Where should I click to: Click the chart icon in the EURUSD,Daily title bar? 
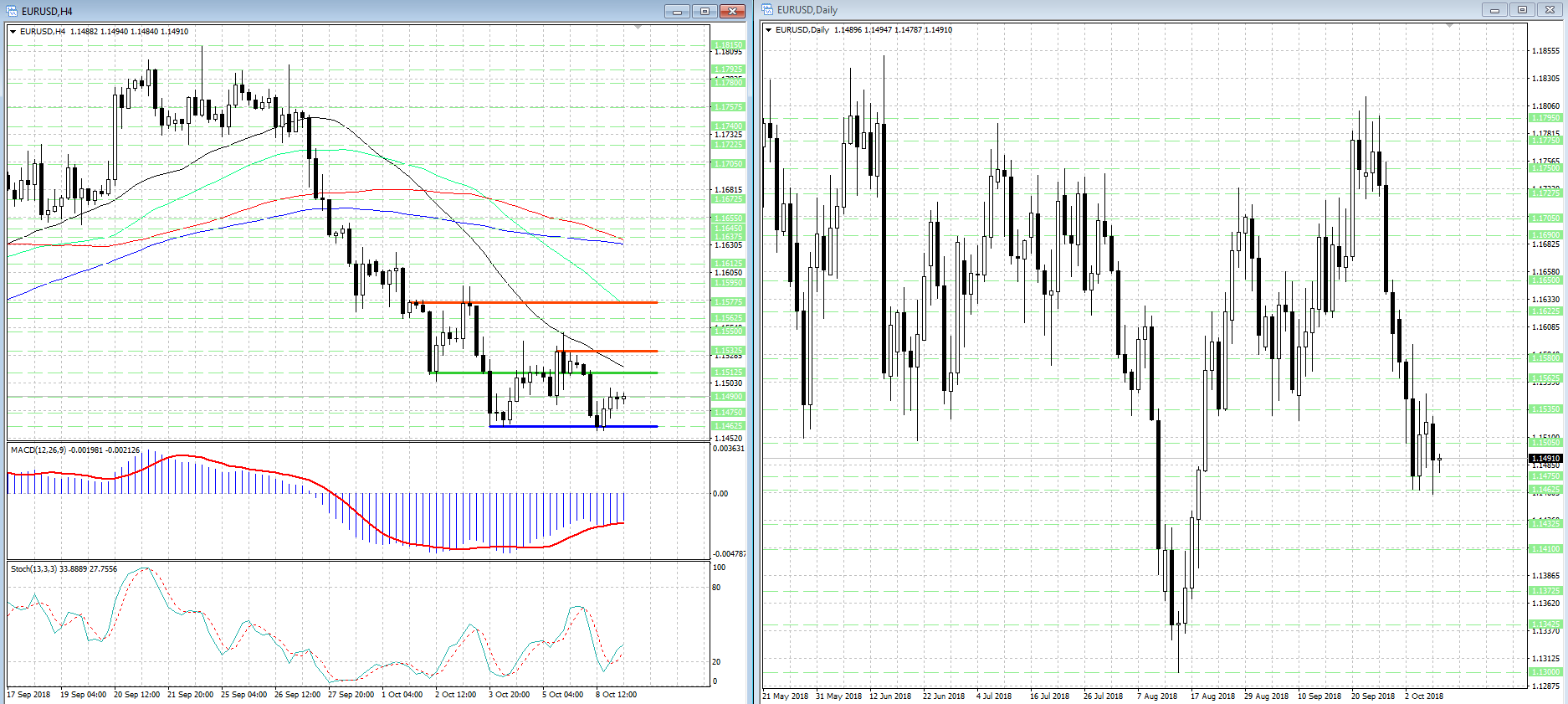[x=767, y=9]
